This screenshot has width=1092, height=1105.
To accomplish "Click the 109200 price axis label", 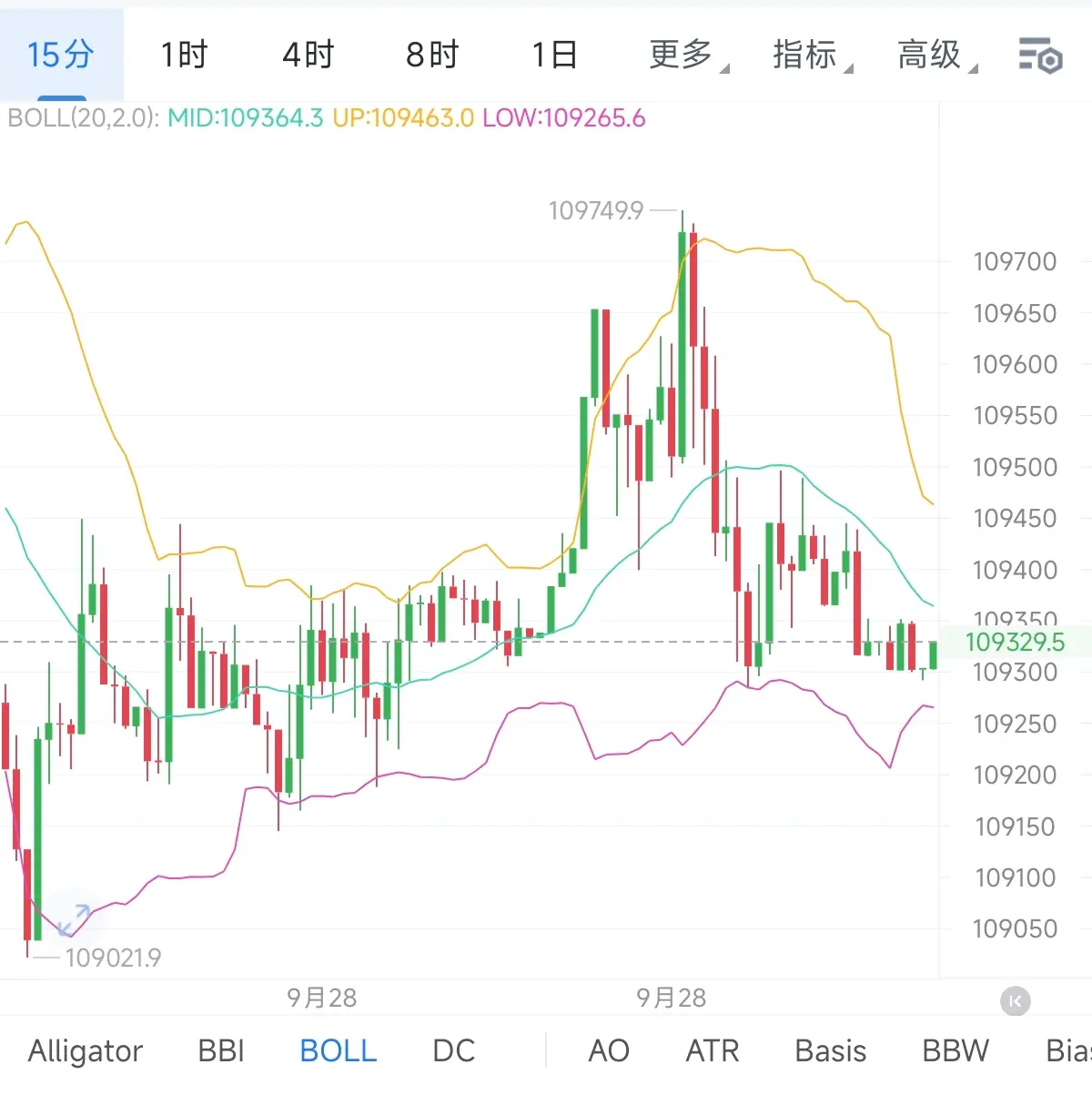I will click(1015, 775).
